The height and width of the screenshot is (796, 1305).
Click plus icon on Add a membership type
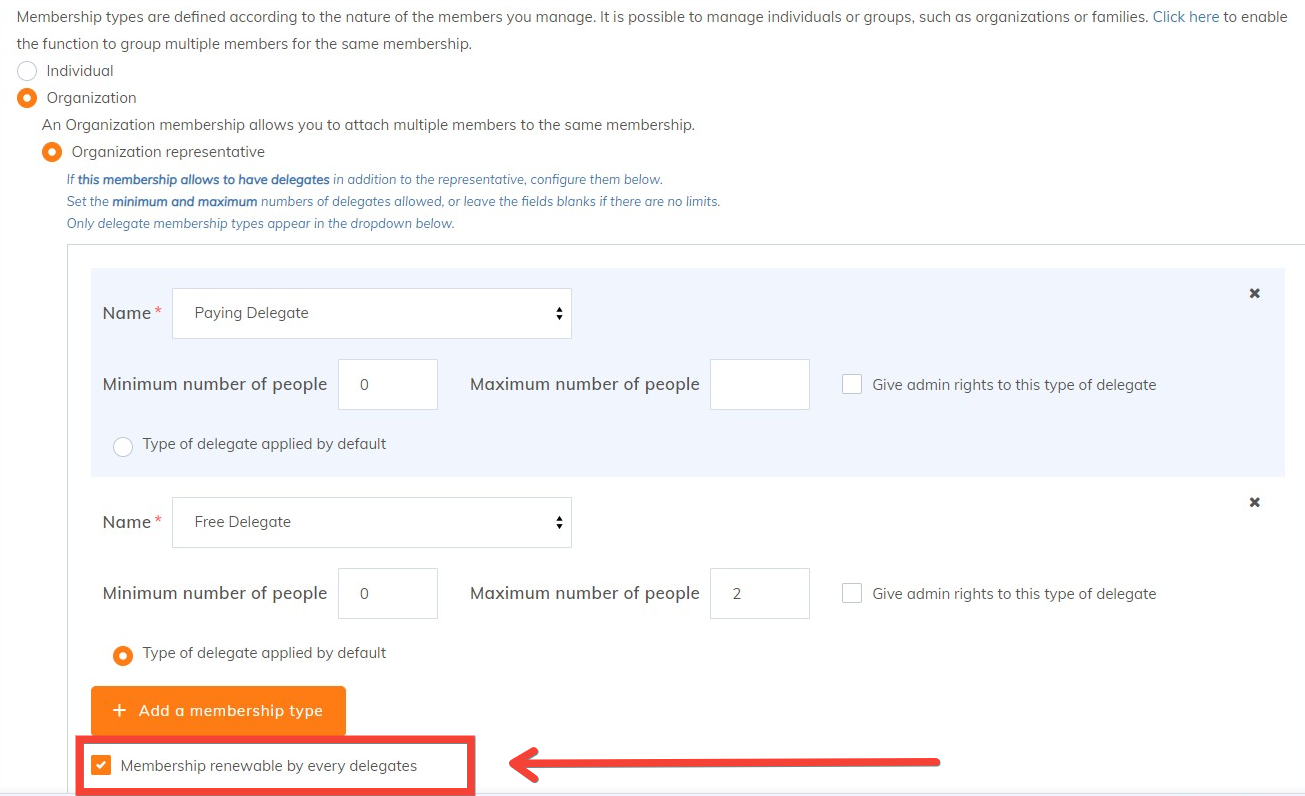click(120, 711)
